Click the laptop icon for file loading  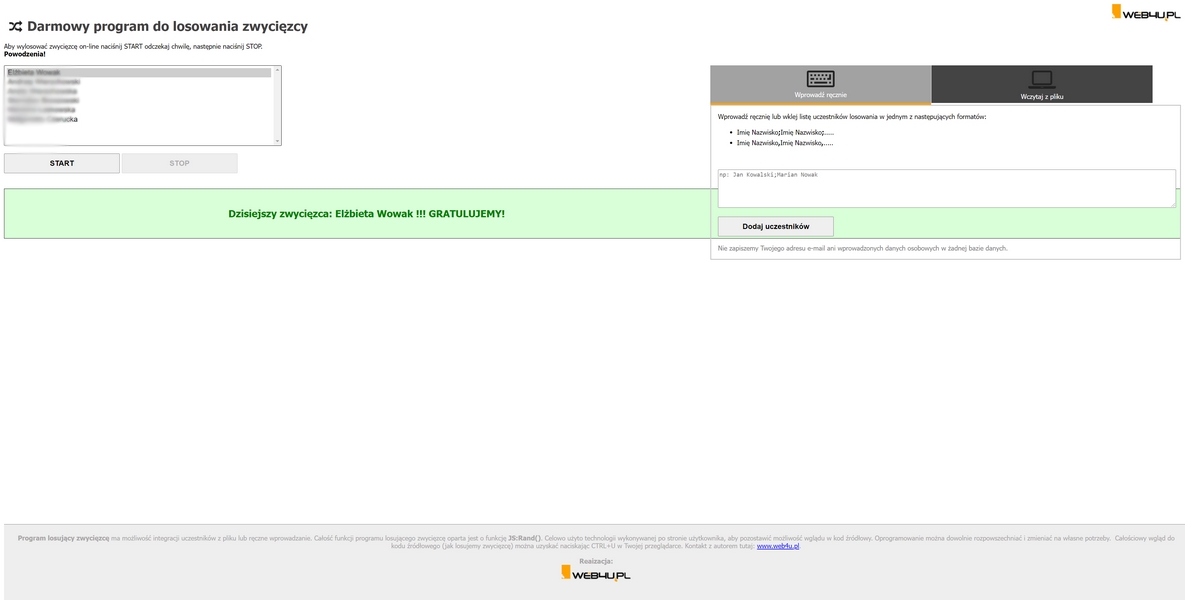(1041, 79)
